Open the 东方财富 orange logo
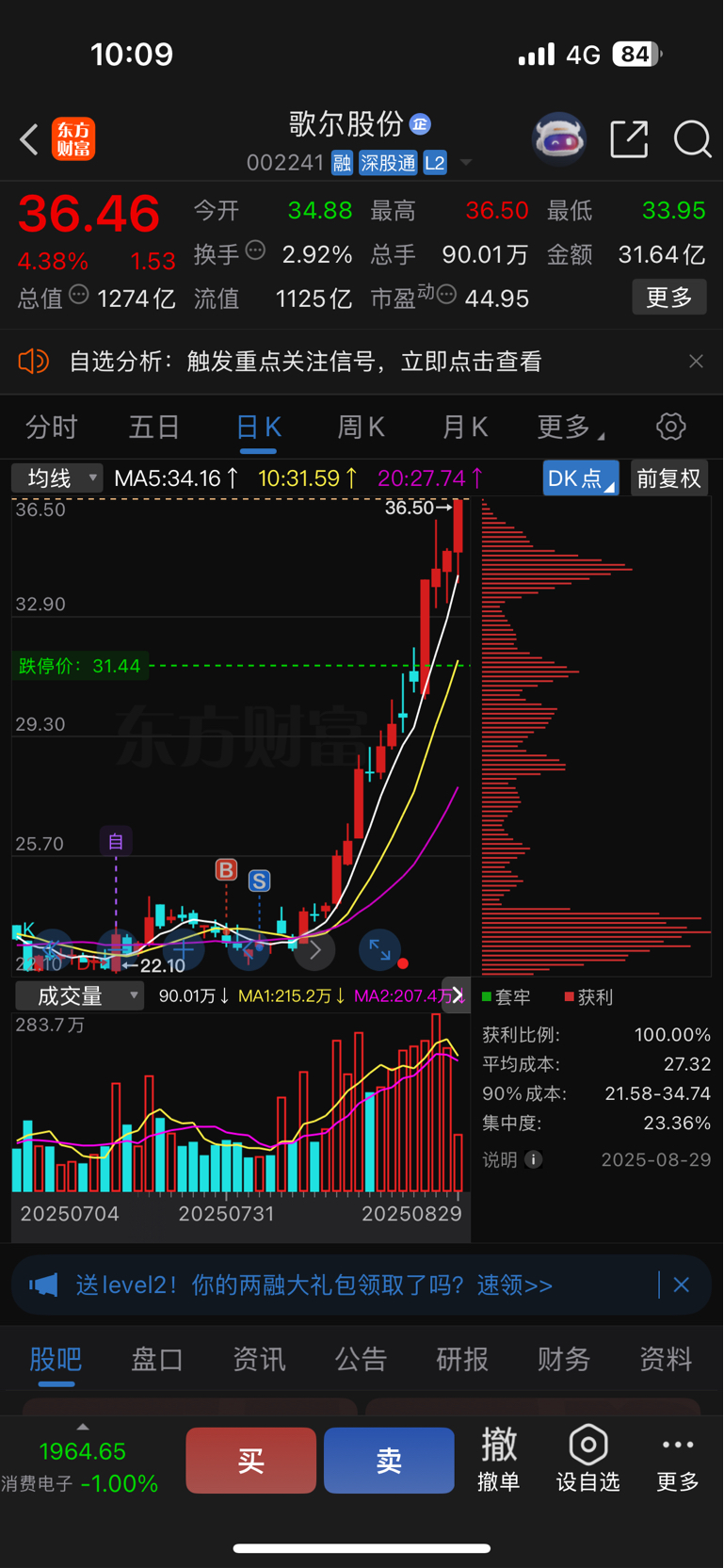Viewport: 724px width, 1568px height. [73, 139]
